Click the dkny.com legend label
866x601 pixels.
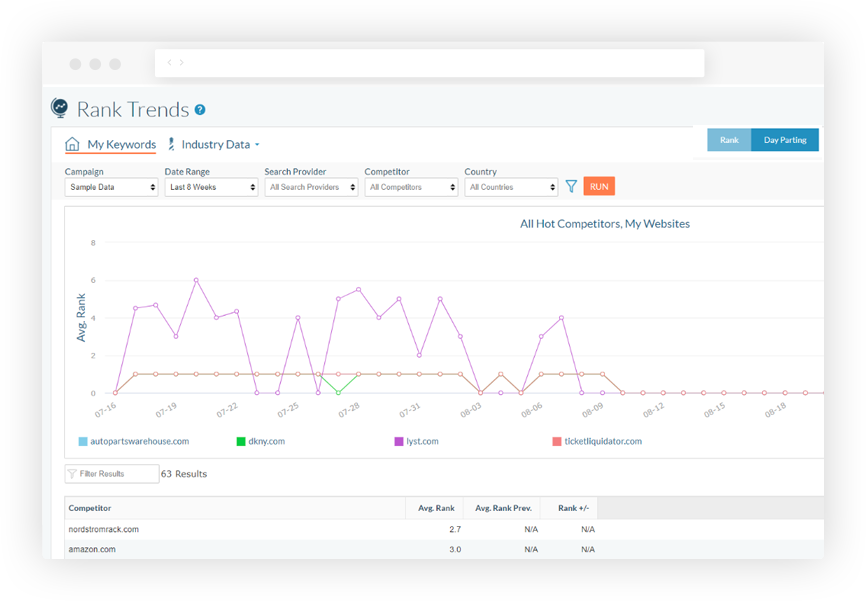pyautogui.click(x=267, y=441)
